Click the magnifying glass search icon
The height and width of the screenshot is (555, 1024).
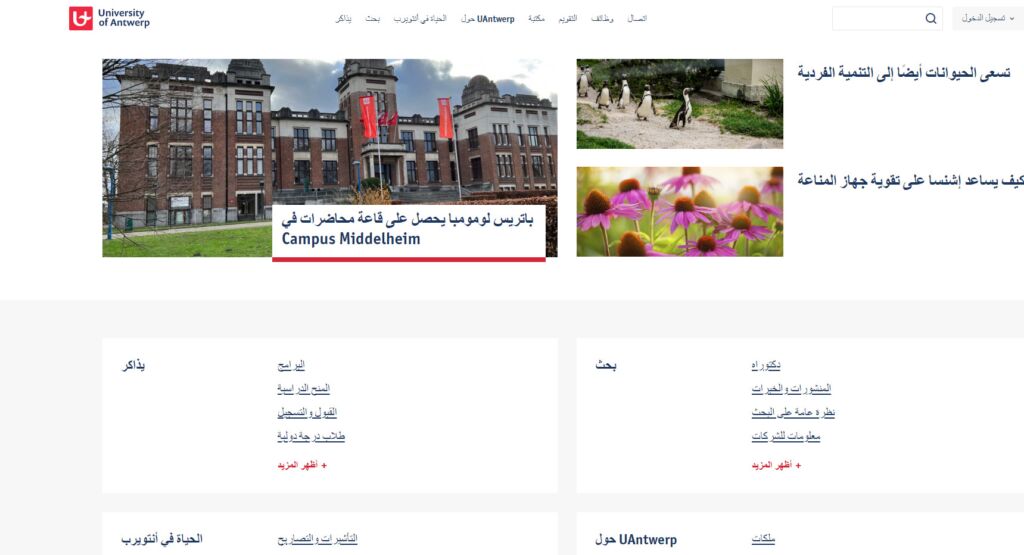931,18
